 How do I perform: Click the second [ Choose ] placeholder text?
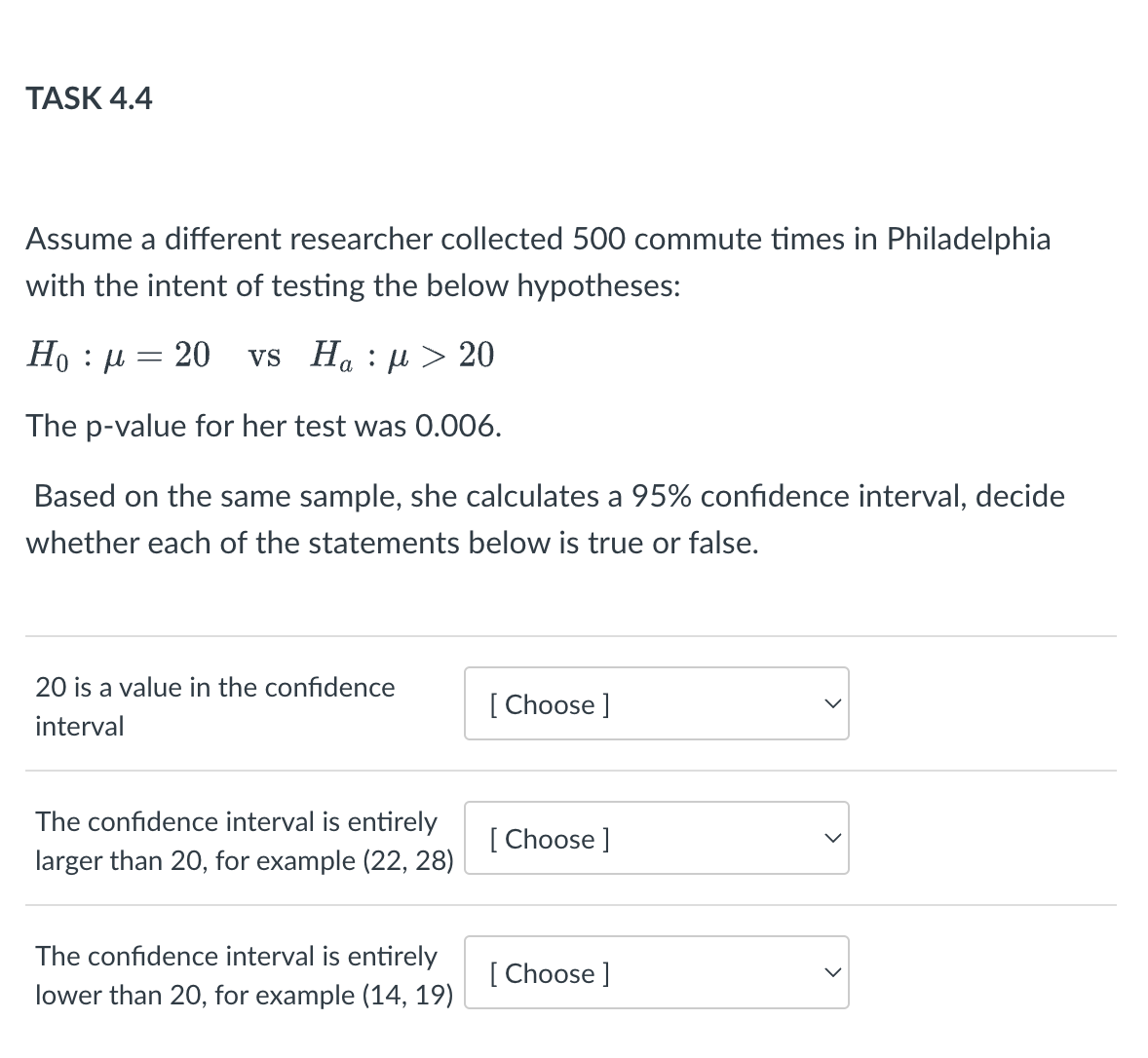coord(549,839)
